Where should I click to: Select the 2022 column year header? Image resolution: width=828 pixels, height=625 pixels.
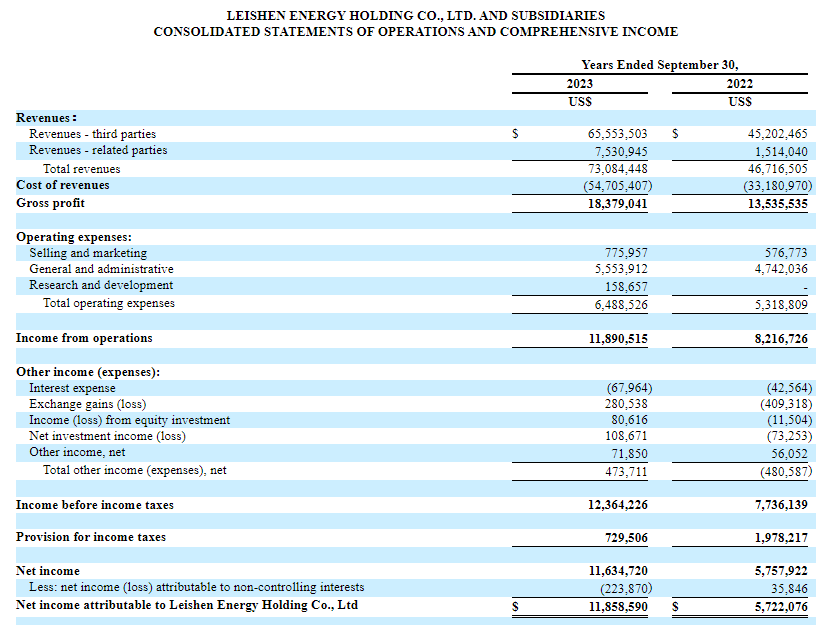click(740, 84)
